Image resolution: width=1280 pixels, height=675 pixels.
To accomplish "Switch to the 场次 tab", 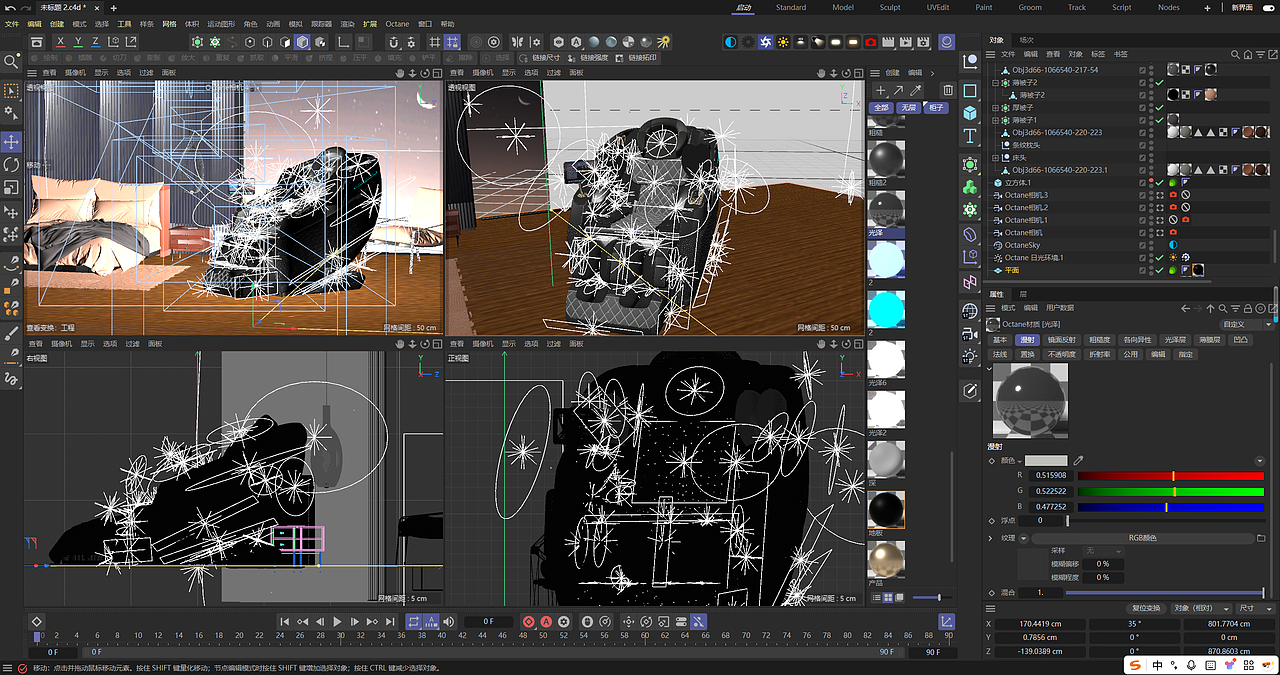I will 1027,40.
